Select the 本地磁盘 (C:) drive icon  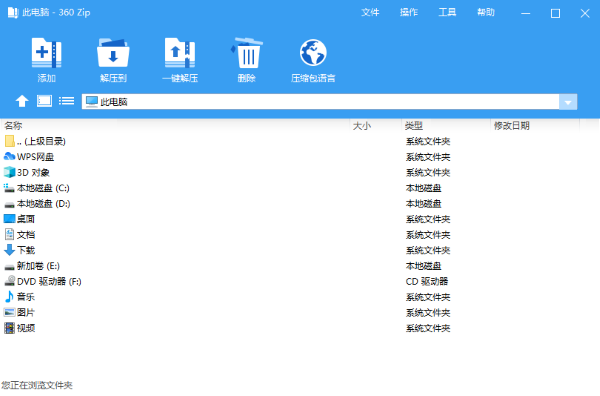point(9,188)
